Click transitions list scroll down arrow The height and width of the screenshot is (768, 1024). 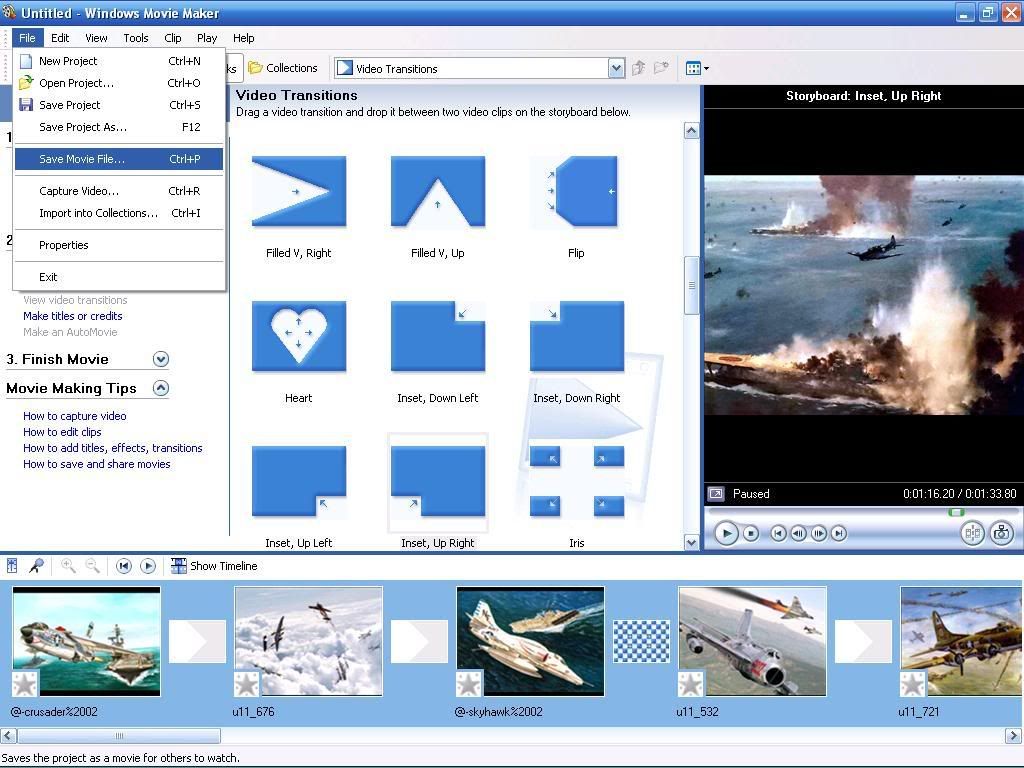(x=691, y=542)
